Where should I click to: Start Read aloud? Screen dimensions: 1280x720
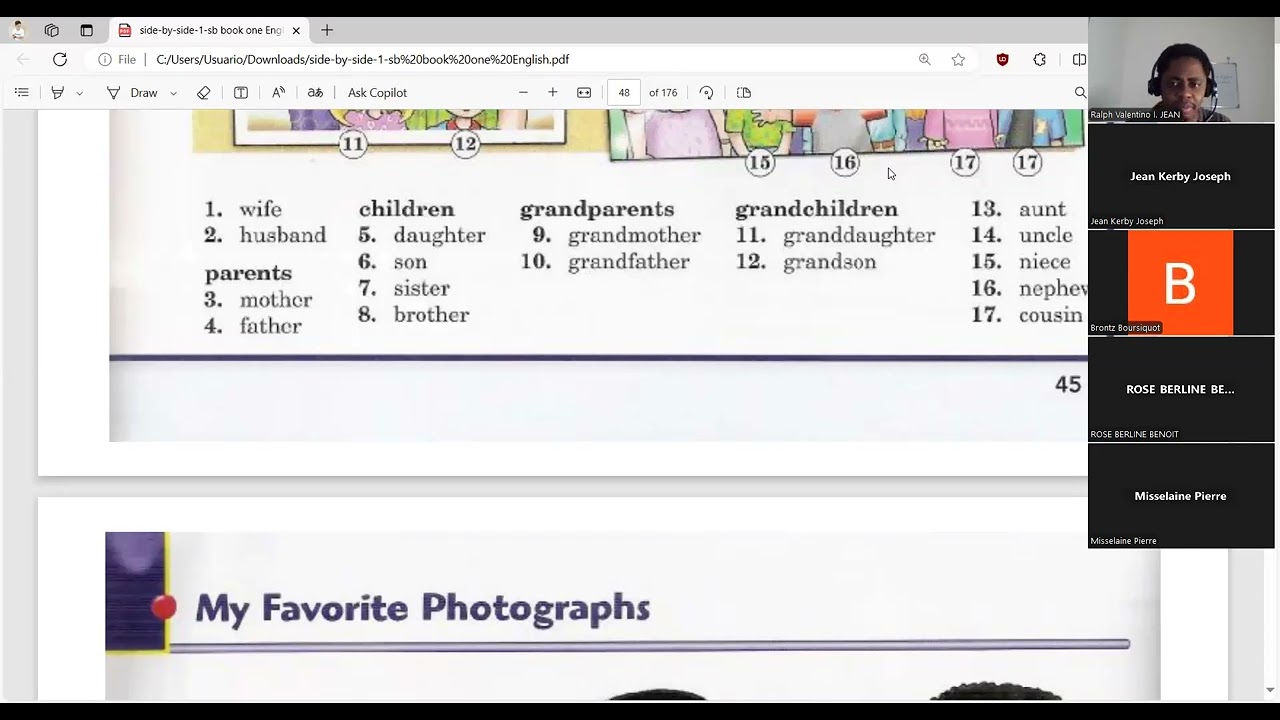pyautogui.click(x=279, y=92)
